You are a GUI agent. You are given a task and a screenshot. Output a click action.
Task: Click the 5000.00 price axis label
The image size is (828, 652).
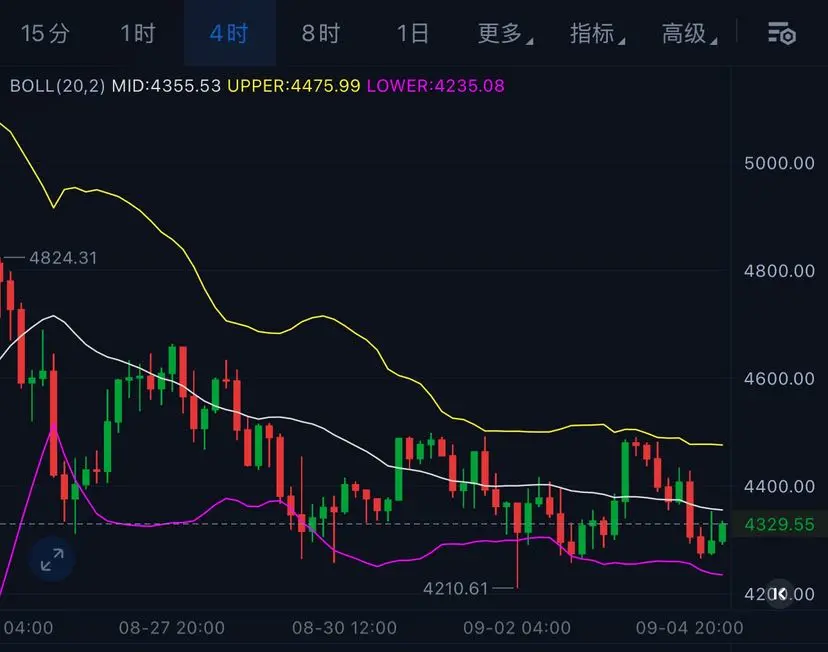(x=779, y=163)
